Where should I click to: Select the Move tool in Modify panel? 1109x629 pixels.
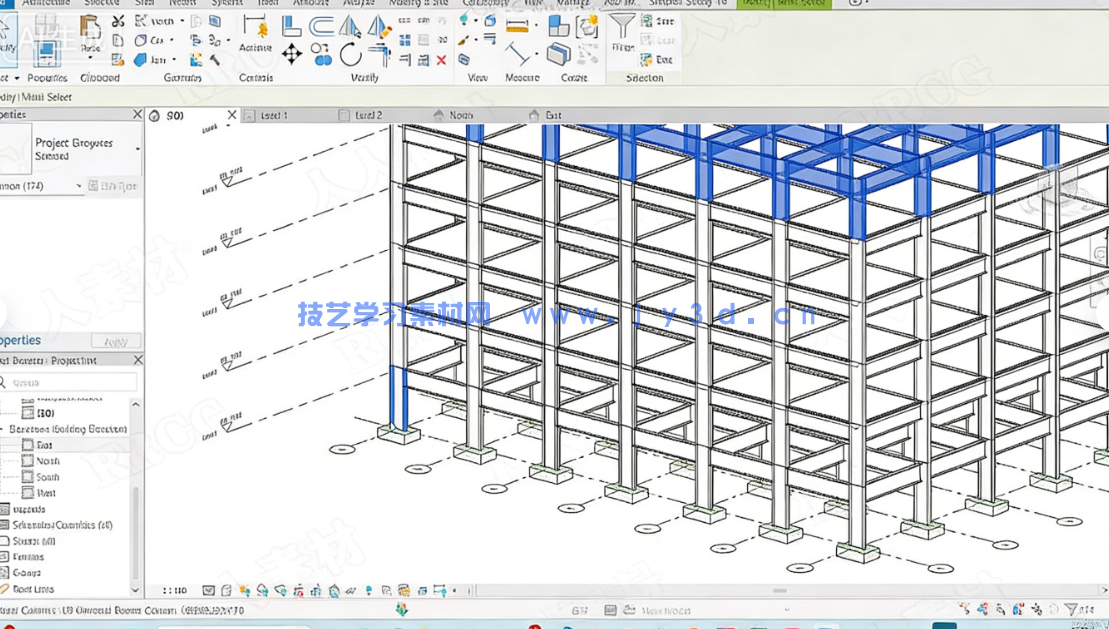coord(292,54)
